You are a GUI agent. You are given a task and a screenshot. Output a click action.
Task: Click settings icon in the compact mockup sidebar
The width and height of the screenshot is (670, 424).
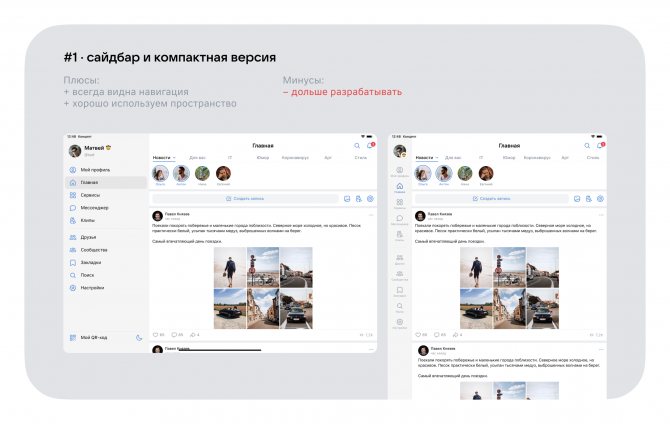pos(400,324)
